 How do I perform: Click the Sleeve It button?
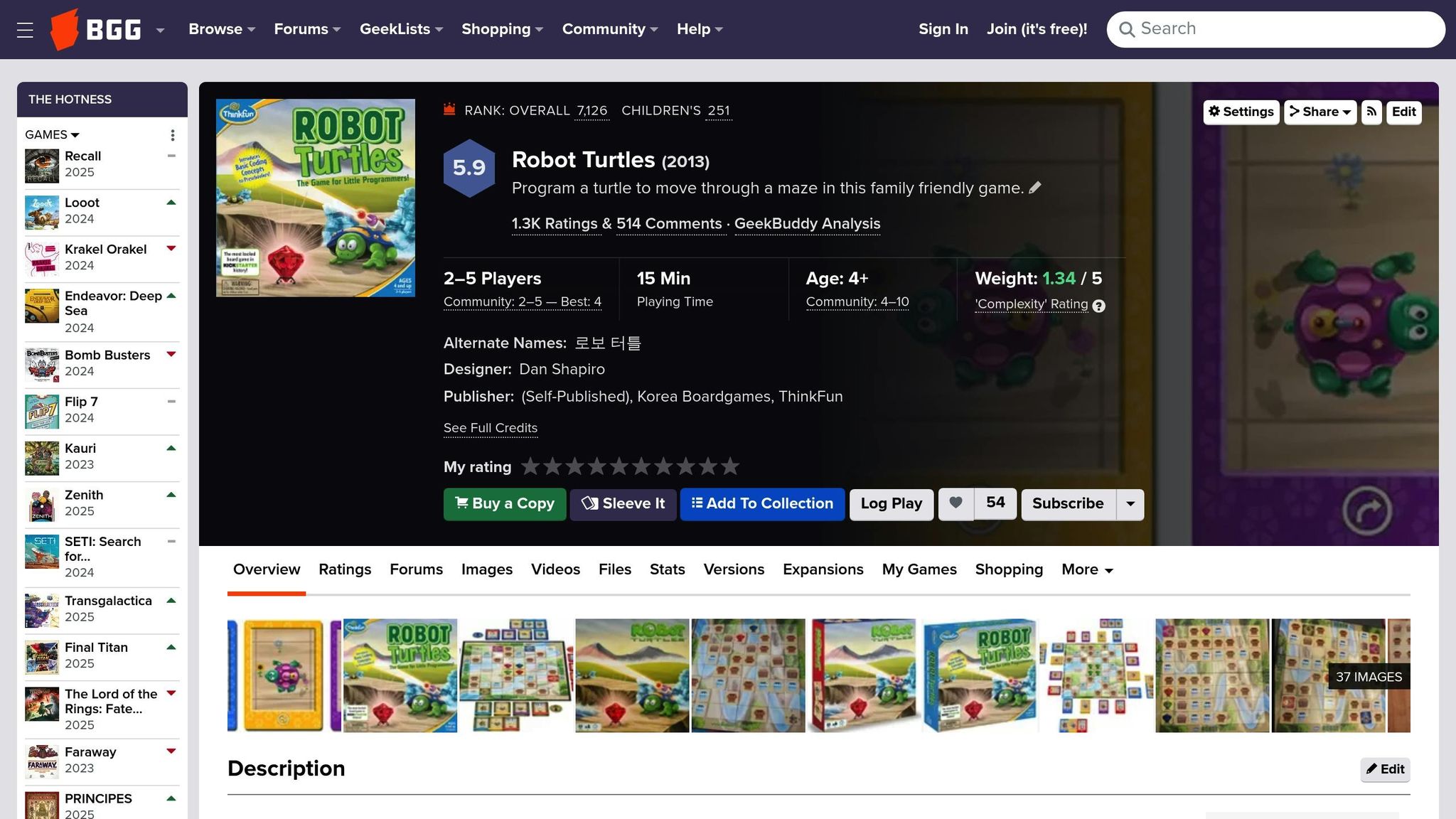click(x=623, y=504)
